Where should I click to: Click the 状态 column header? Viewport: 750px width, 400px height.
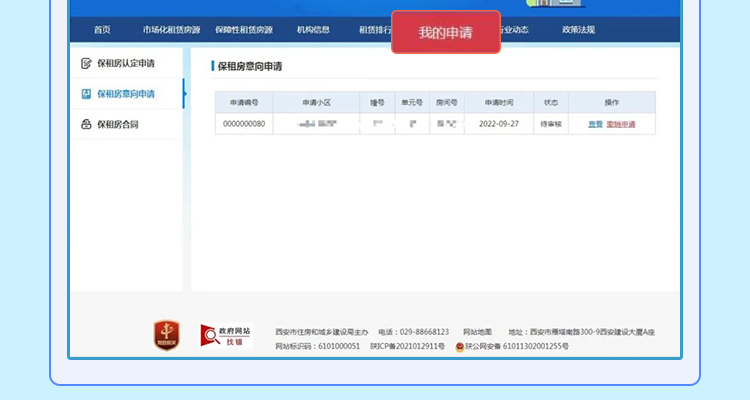tap(551, 102)
